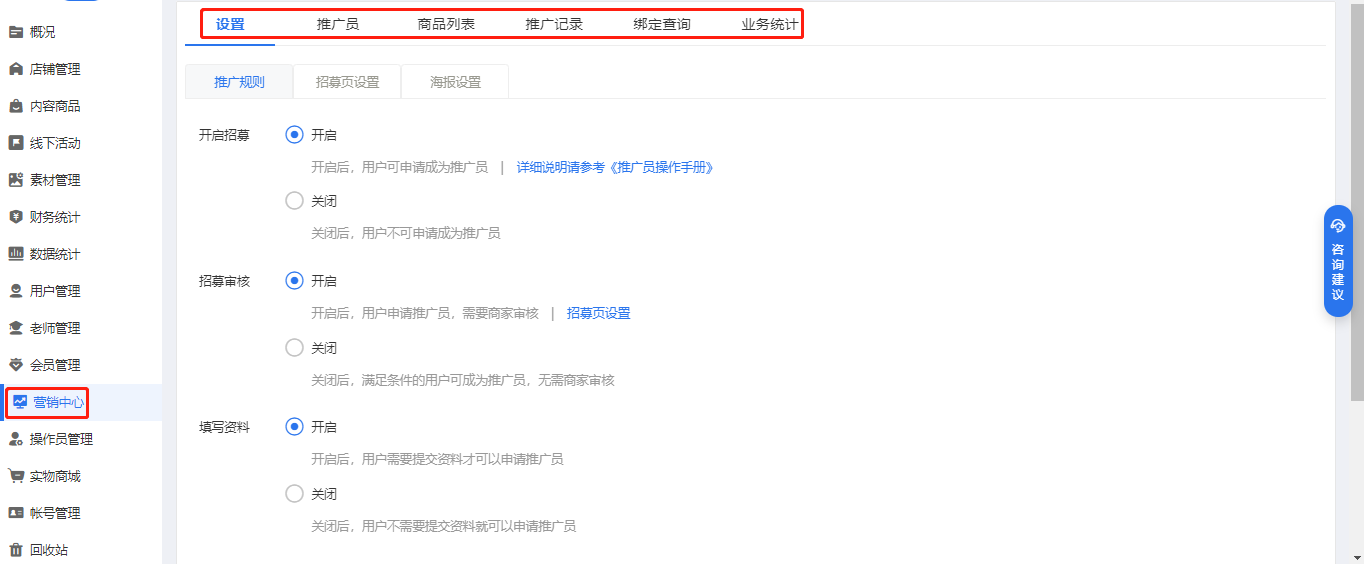Viewport: 1364px width, 564px height.
Task: Open 实物商城 menu item
Action: point(81,476)
